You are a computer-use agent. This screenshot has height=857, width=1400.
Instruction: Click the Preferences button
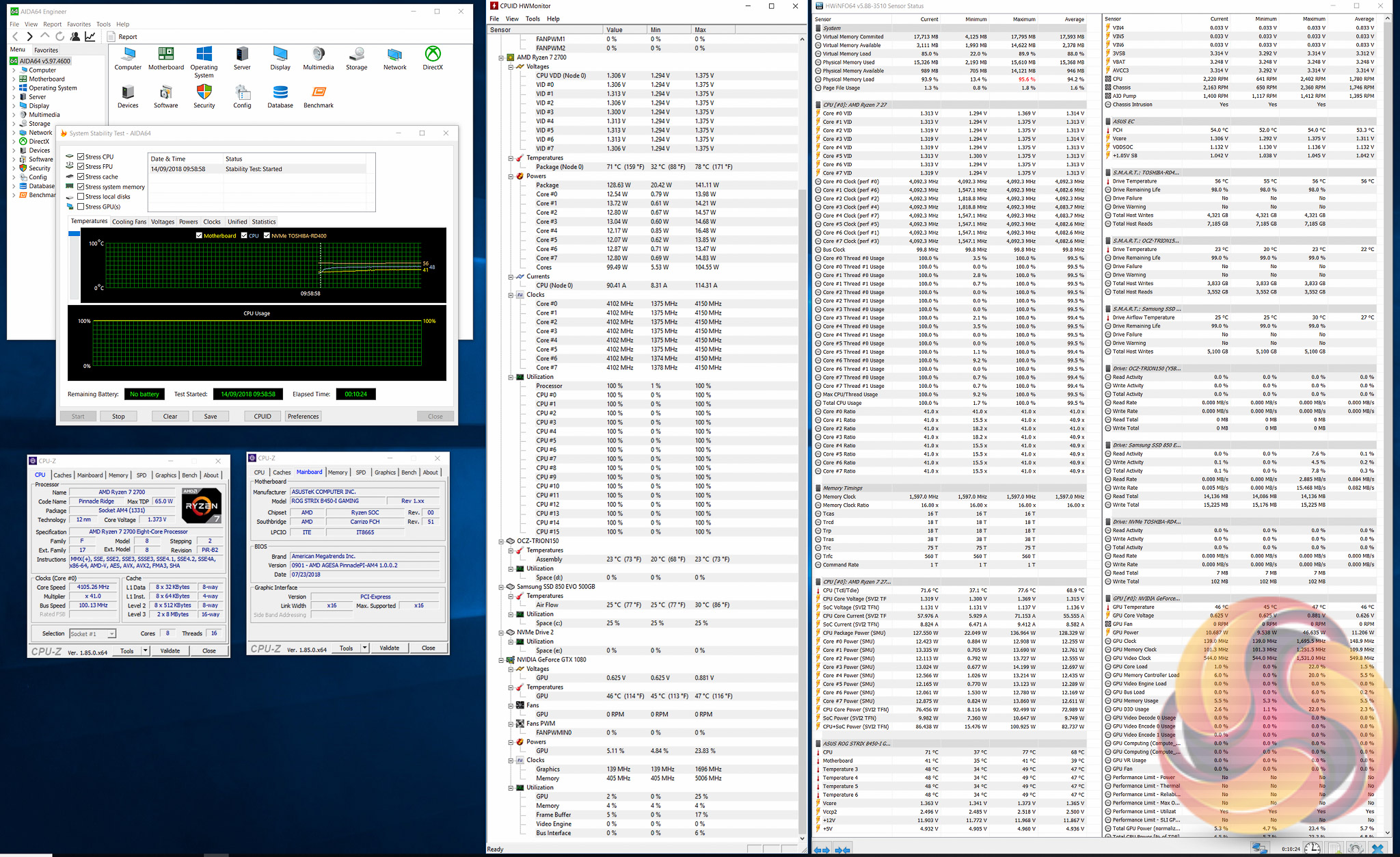303,416
